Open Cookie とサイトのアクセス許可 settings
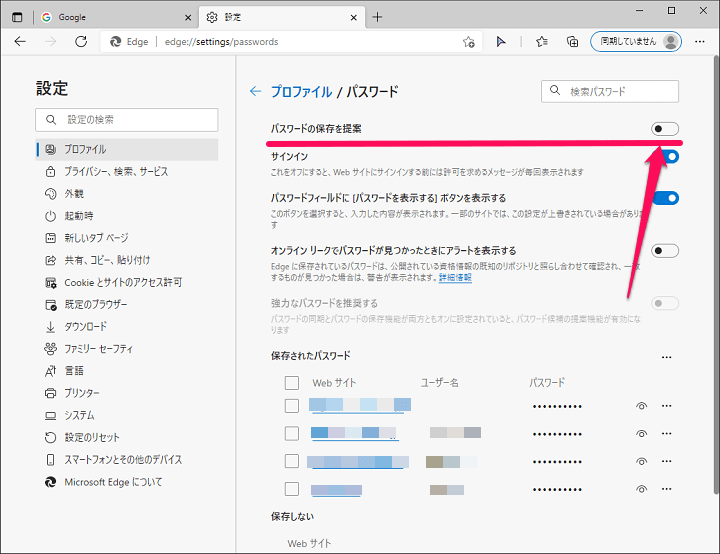The width and height of the screenshot is (720, 554). pos(127,282)
